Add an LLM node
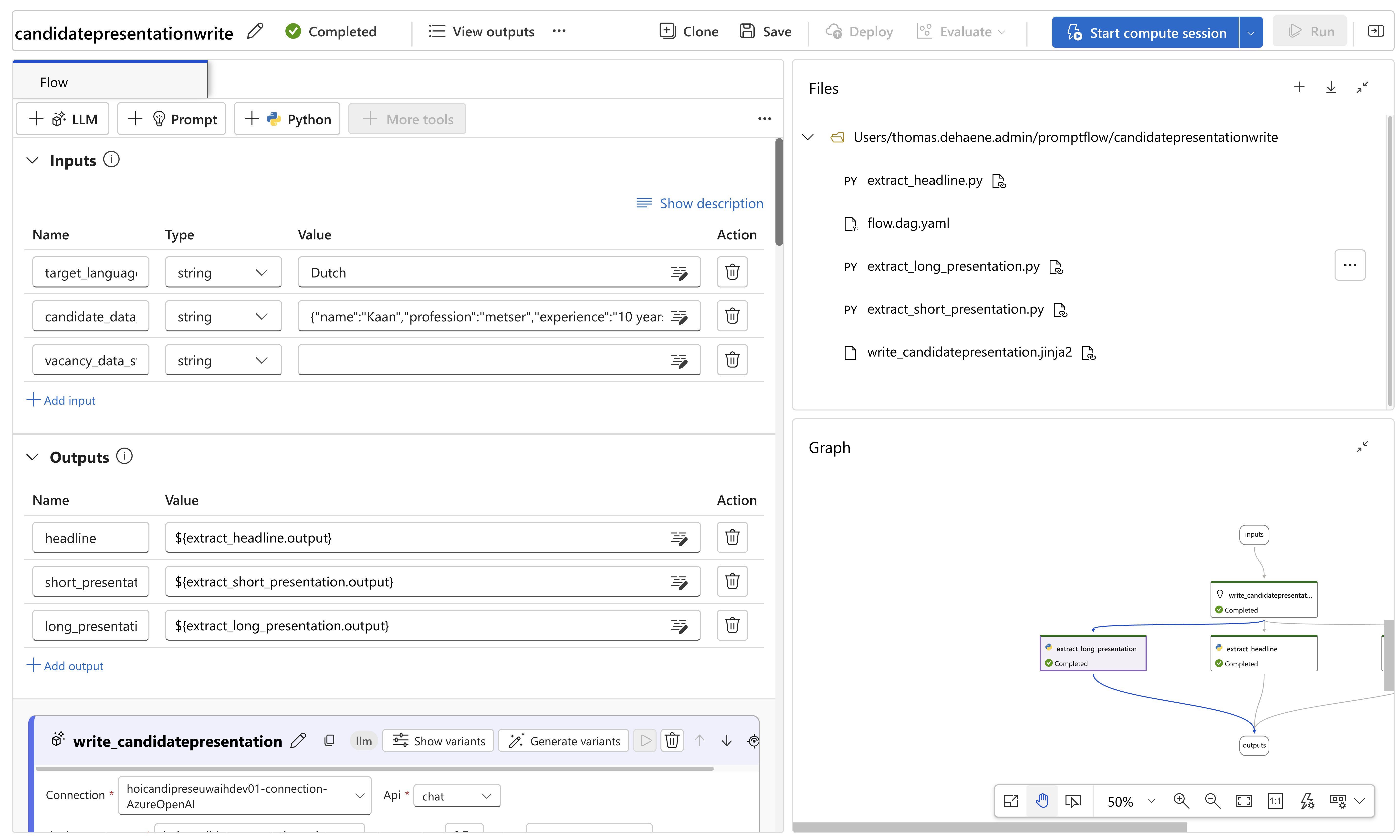The height and width of the screenshot is (840, 1400). [x=62, y=119]
